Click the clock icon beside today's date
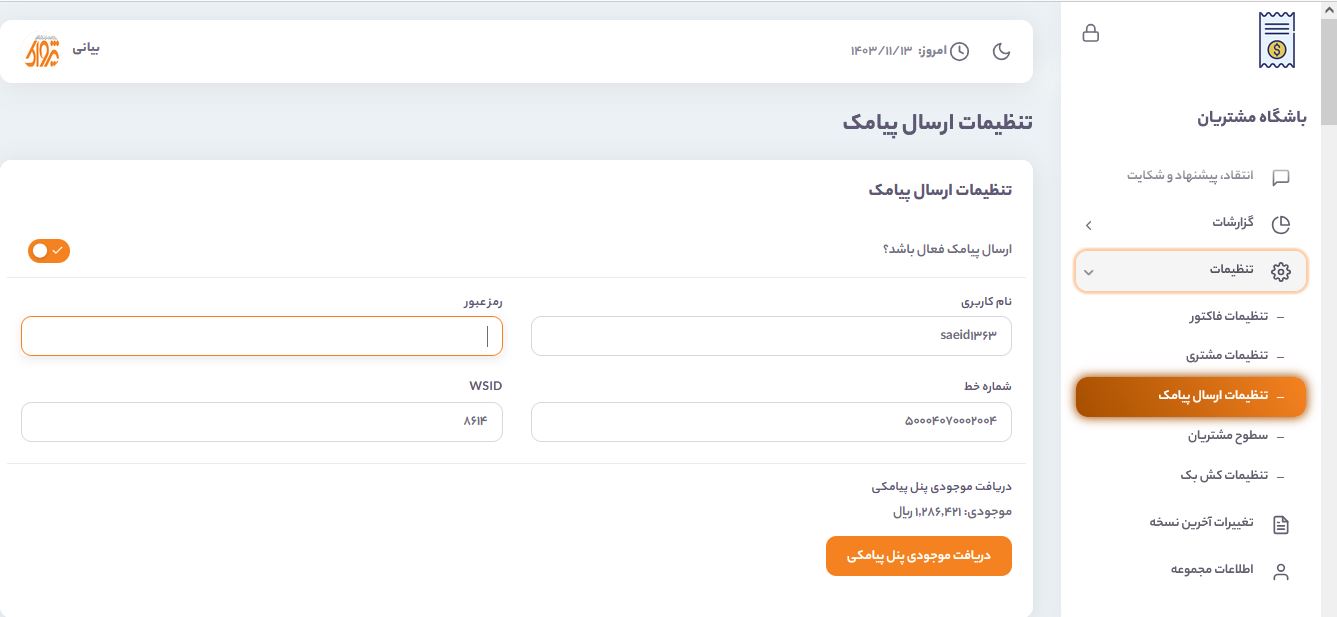 click(959, 51)
